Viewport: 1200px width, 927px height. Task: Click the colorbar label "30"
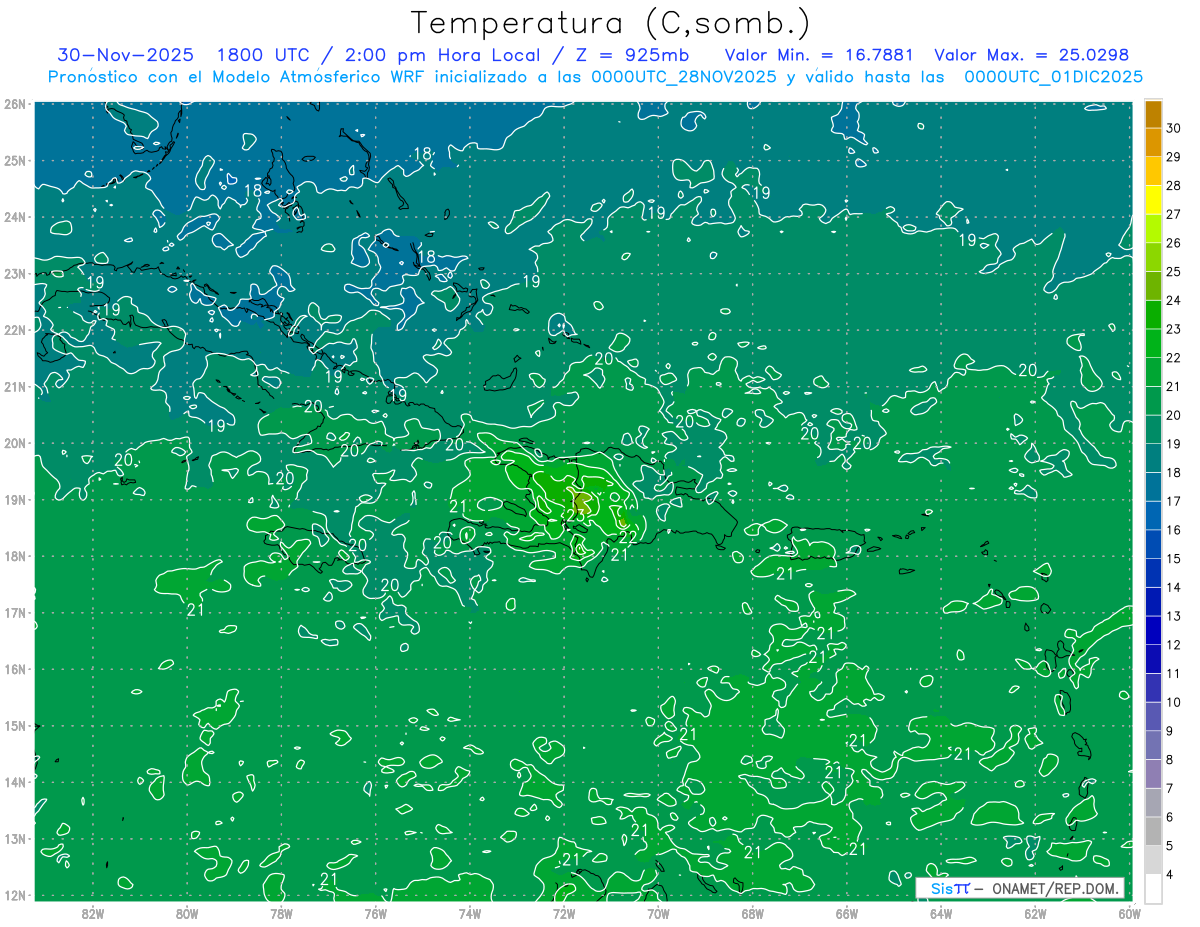(x=1174, y=128)
